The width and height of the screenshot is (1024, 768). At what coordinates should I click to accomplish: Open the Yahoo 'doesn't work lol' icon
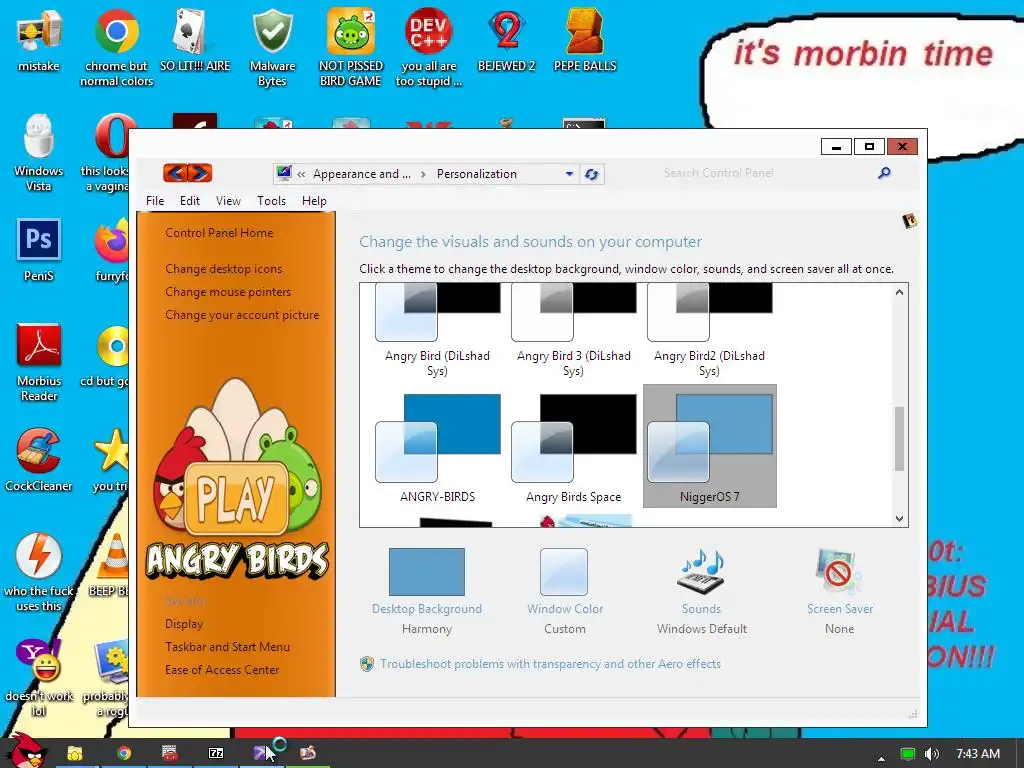click(39, 677)
